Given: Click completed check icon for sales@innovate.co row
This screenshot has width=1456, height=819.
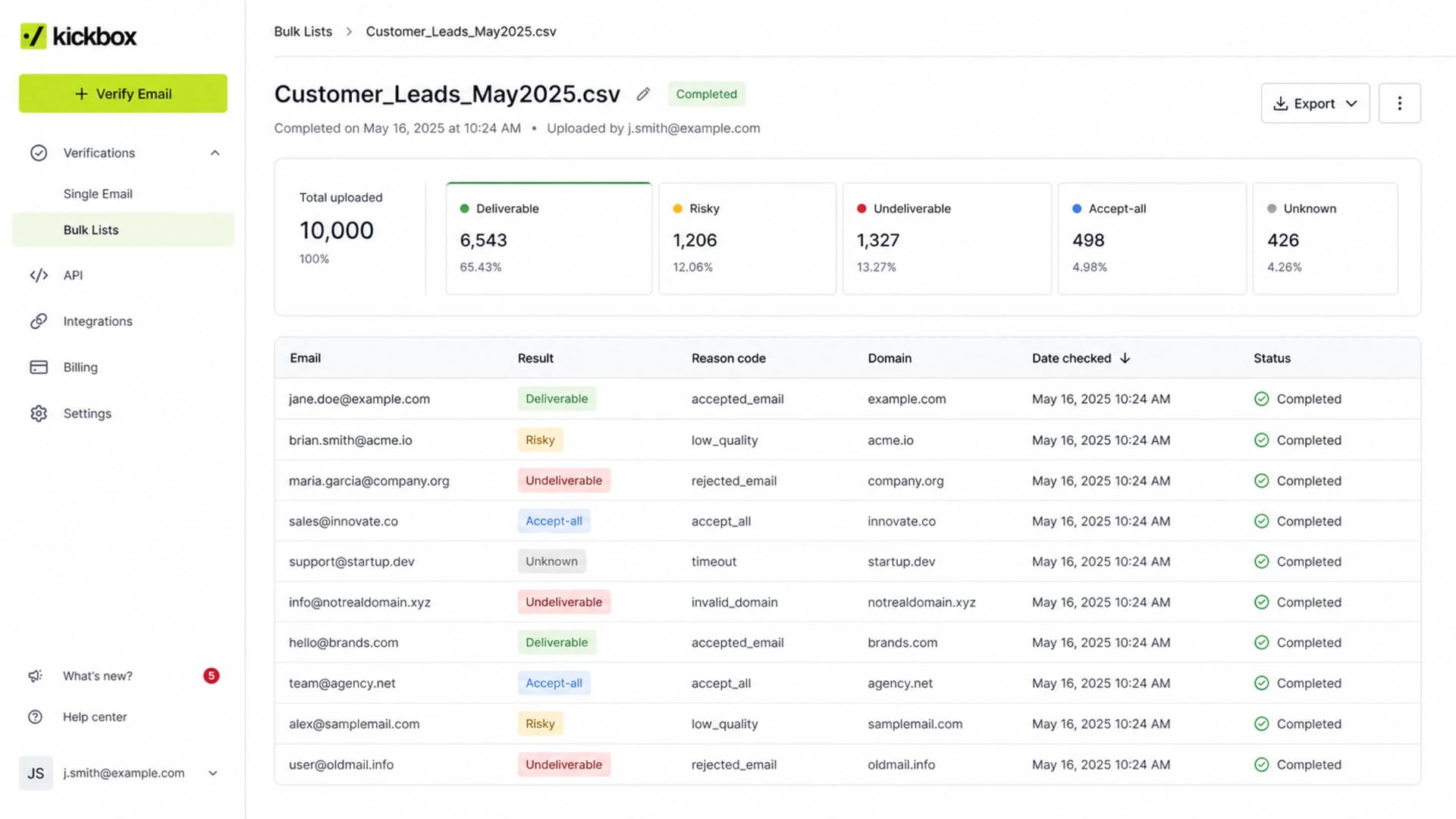Looking at the screenshot, I should (1261, 521).
